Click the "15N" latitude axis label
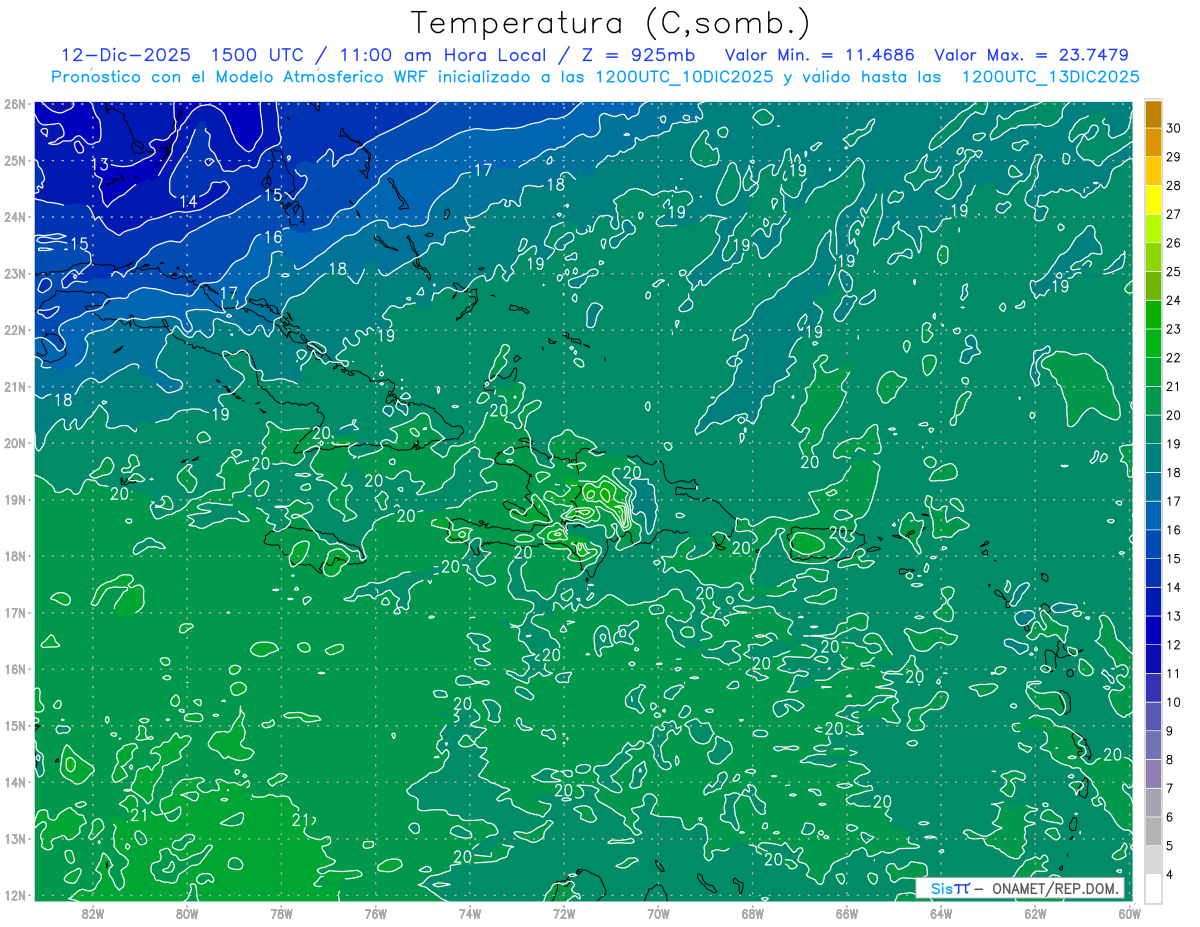This screenshot has width=1200, height=927. point(15,726)
